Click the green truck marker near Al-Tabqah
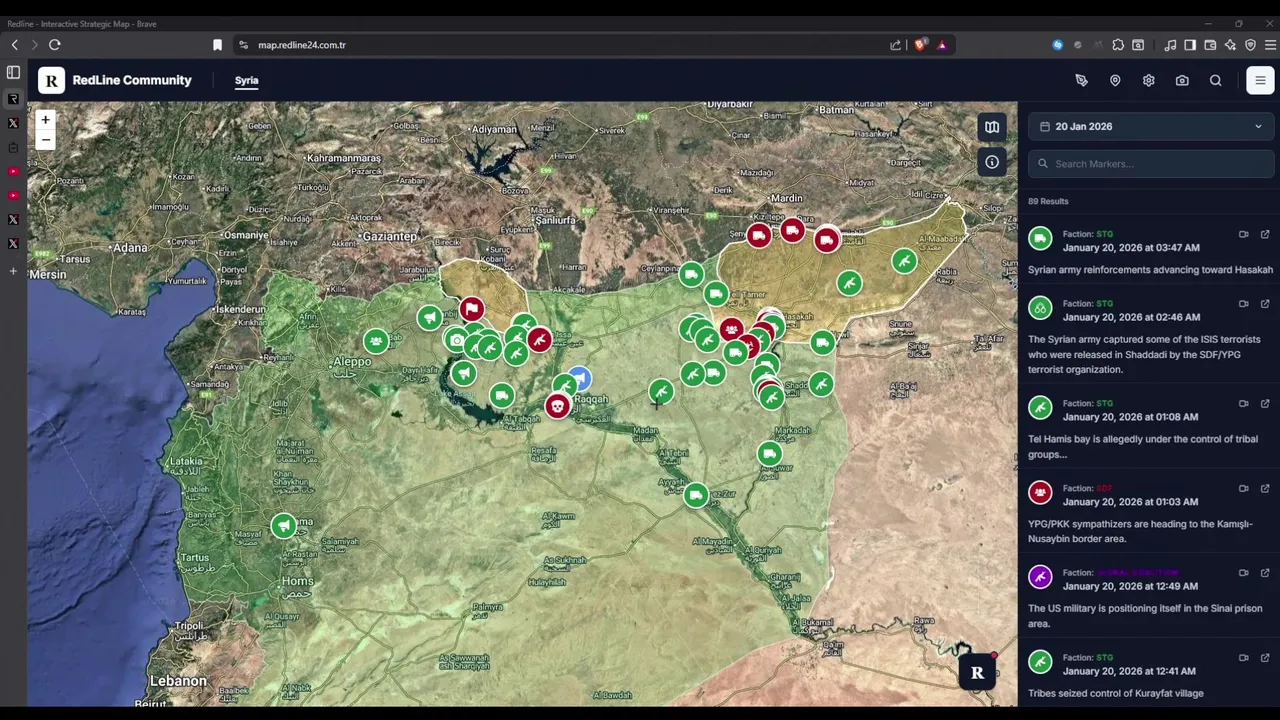Image resolution: width=1280 pixels, height=720 pixels. point(502,396)
